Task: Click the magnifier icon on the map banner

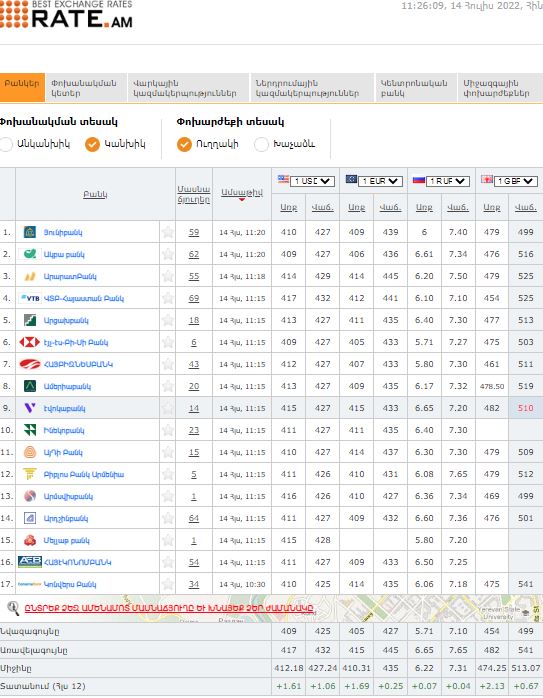Action: click(13, 608)
